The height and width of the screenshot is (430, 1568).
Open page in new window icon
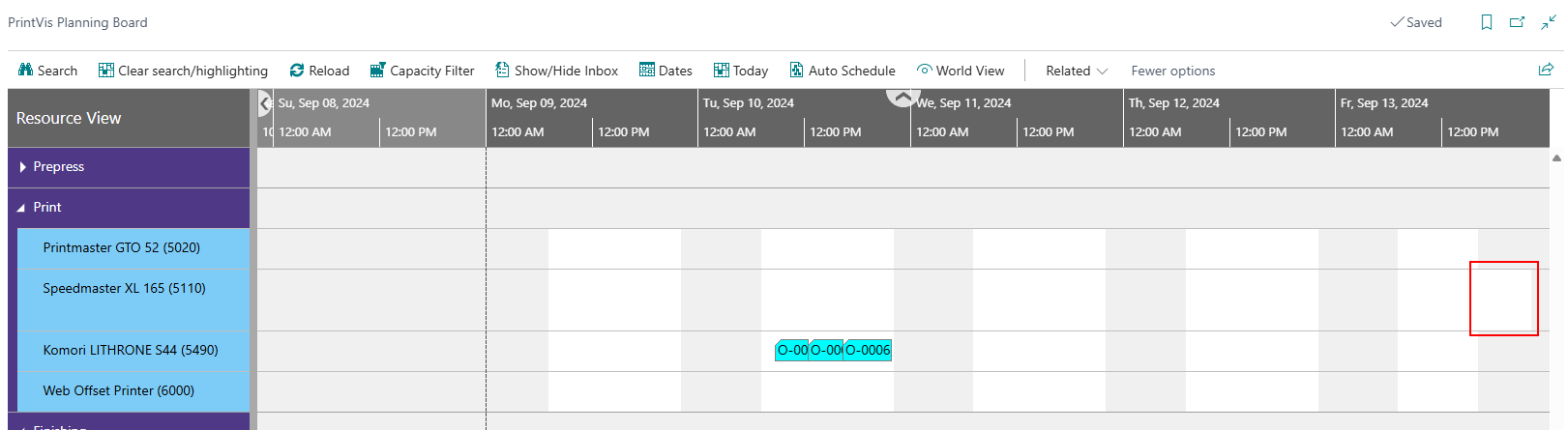coord(1517,22)
